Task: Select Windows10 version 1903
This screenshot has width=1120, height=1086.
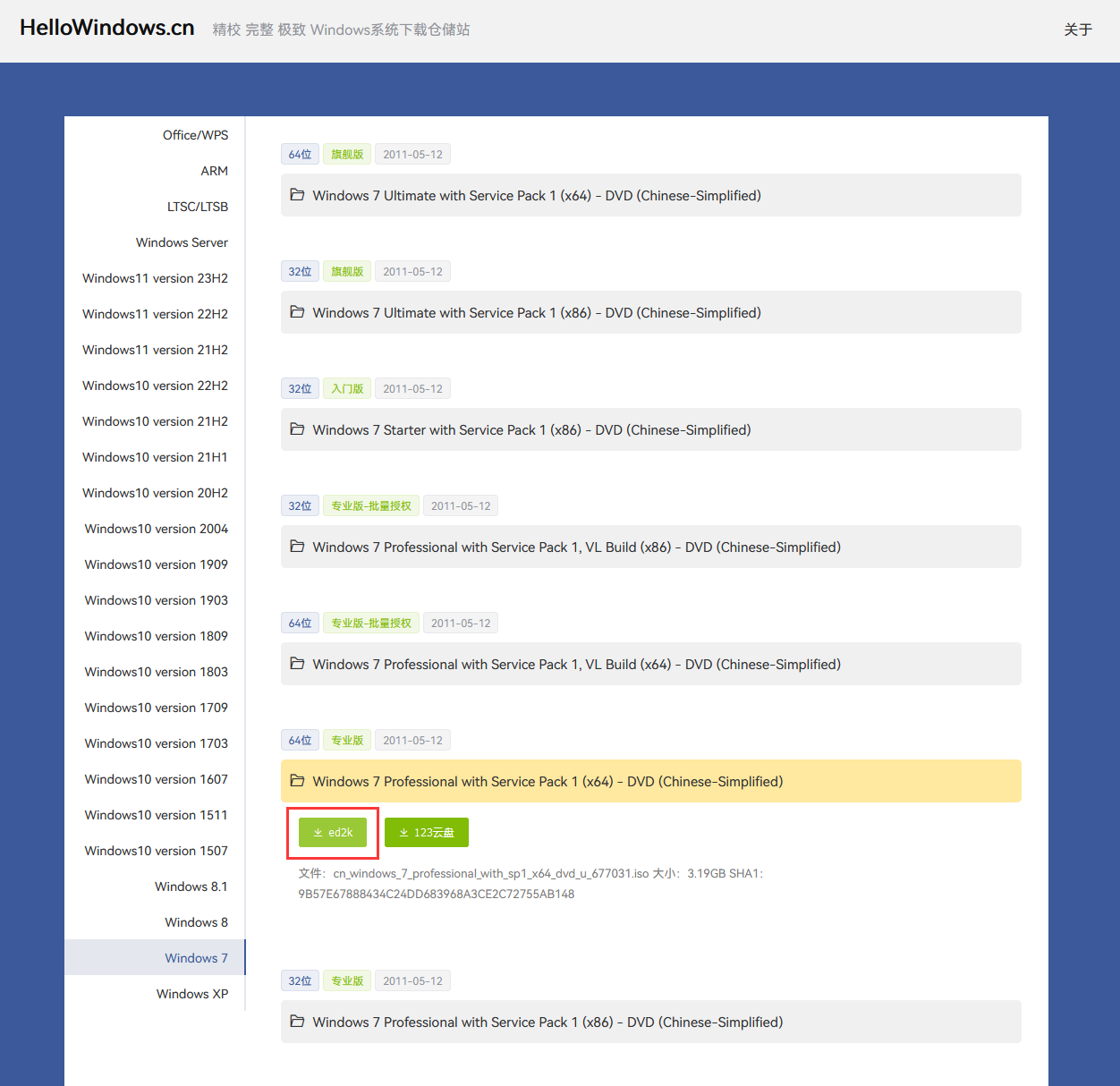Action: point(155,600)
